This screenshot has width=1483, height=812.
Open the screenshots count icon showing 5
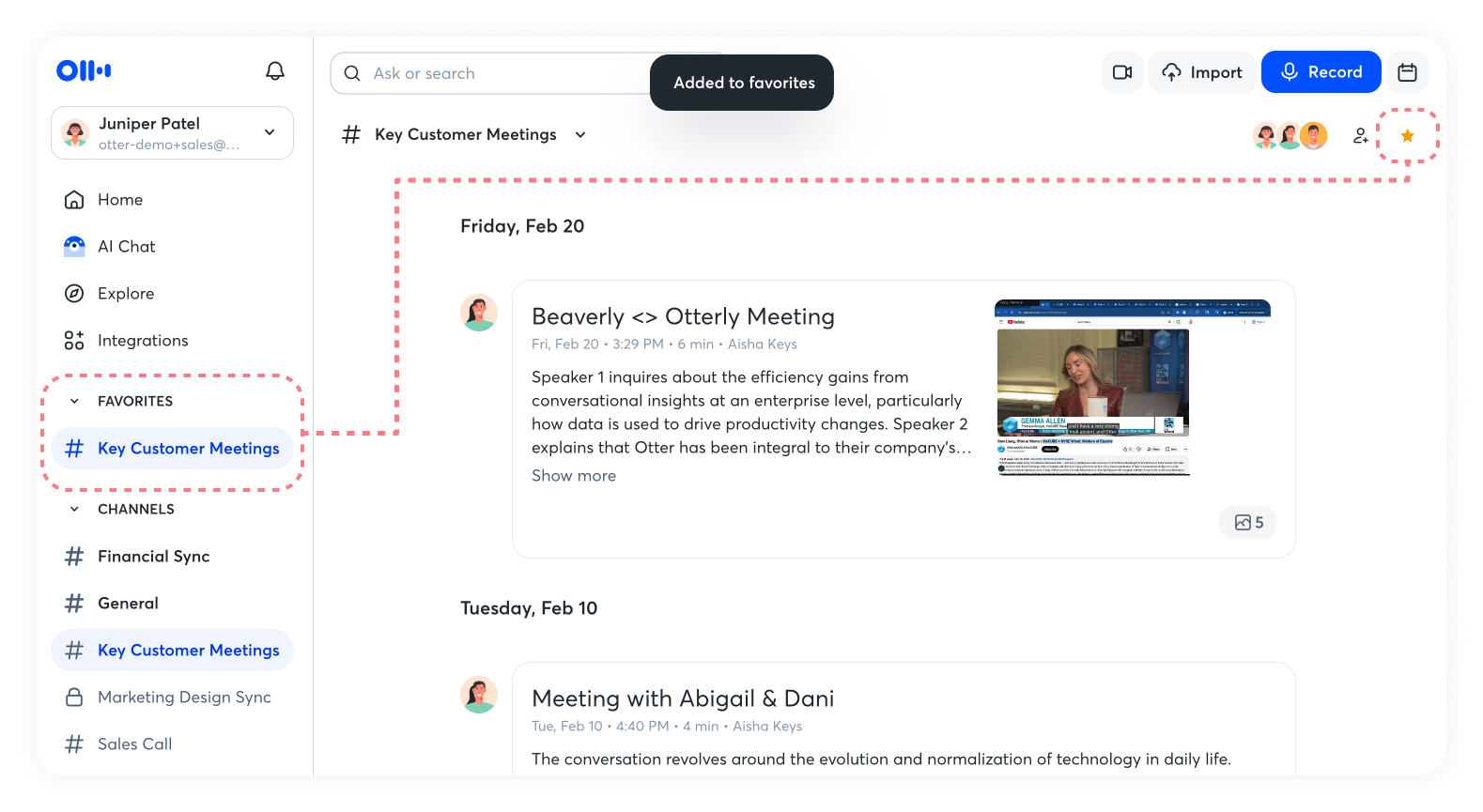click(1247, 523)
